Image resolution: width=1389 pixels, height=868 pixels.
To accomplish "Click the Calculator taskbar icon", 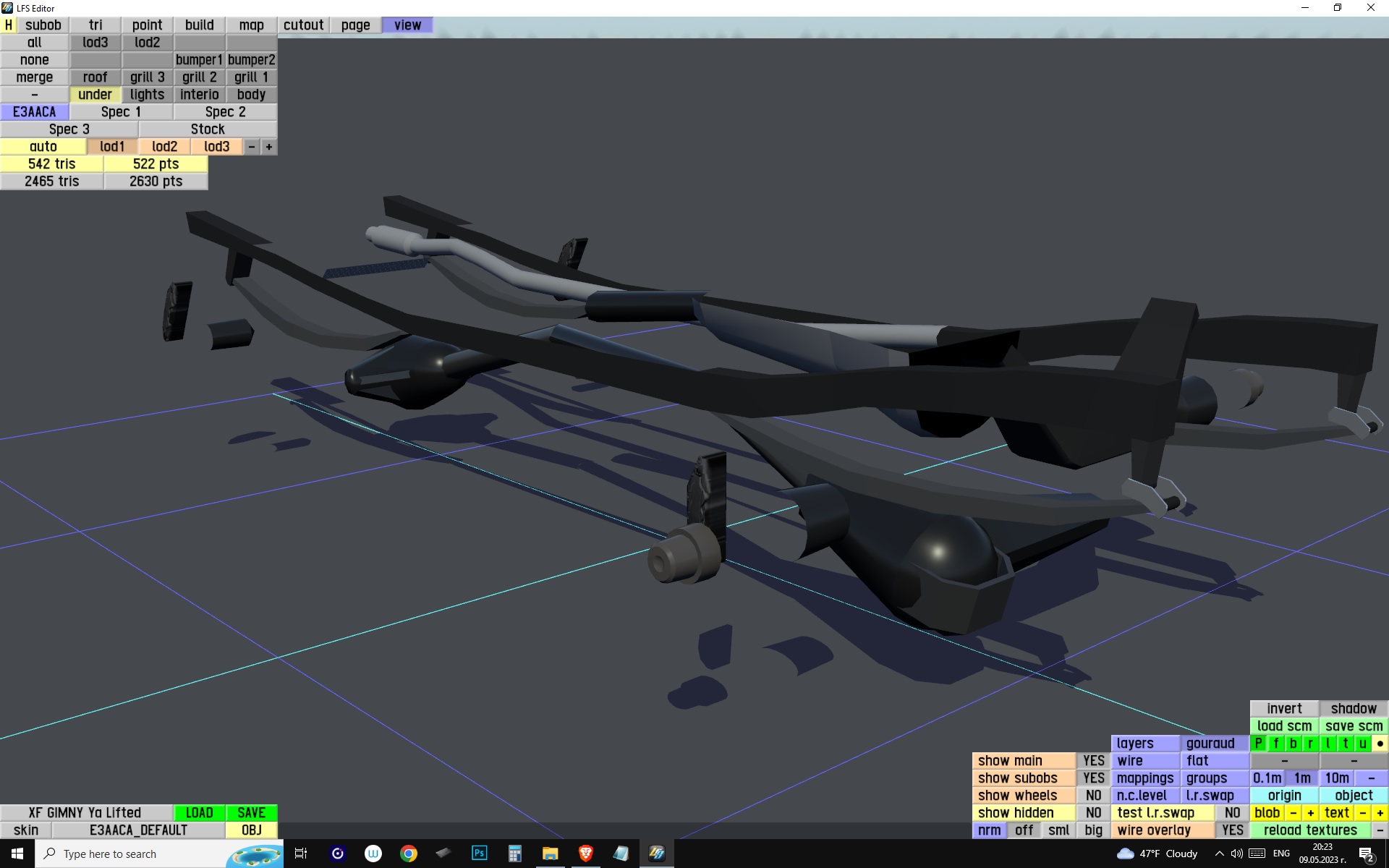I will coord(514,854).
